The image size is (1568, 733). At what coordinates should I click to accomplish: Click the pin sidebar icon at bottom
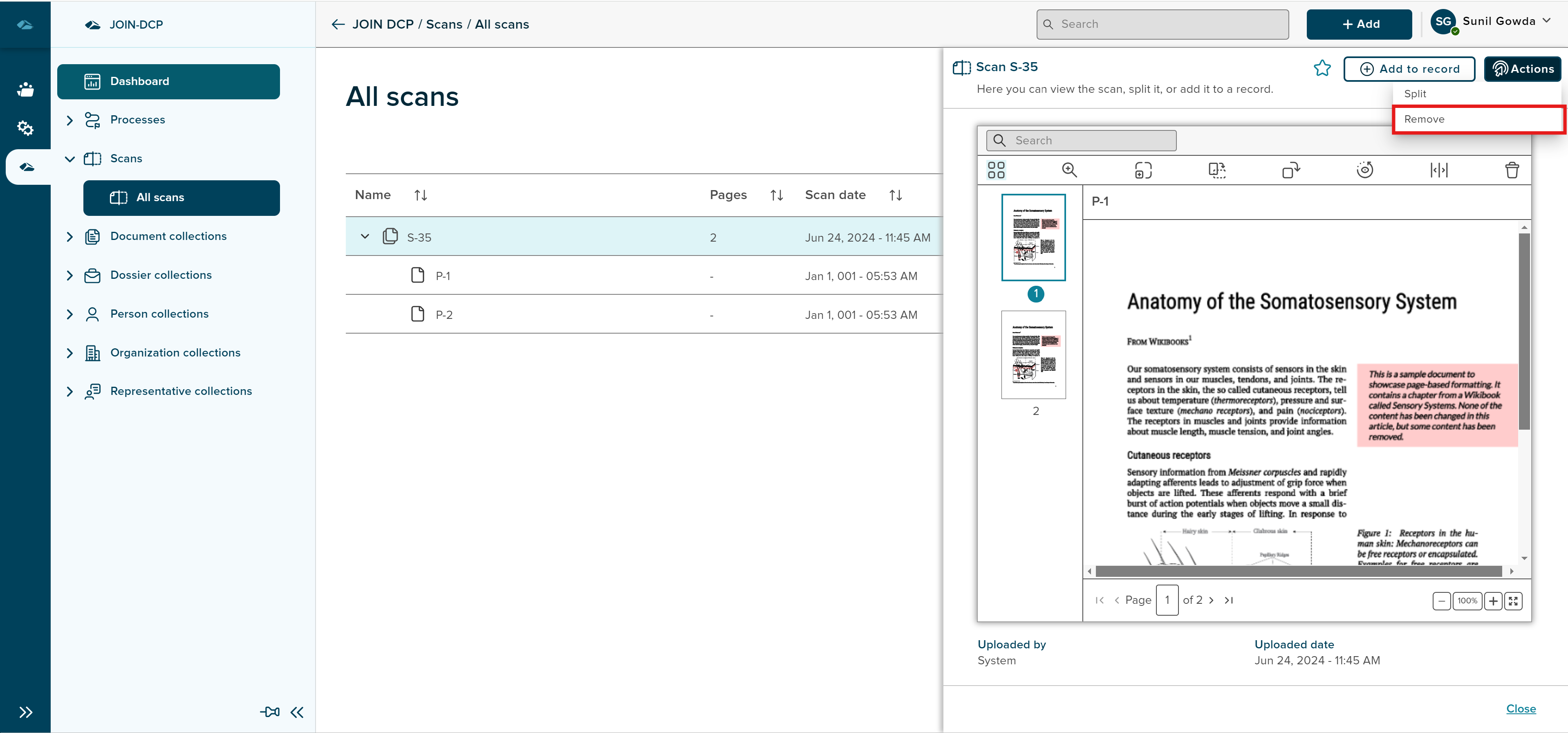coord(270,712)
